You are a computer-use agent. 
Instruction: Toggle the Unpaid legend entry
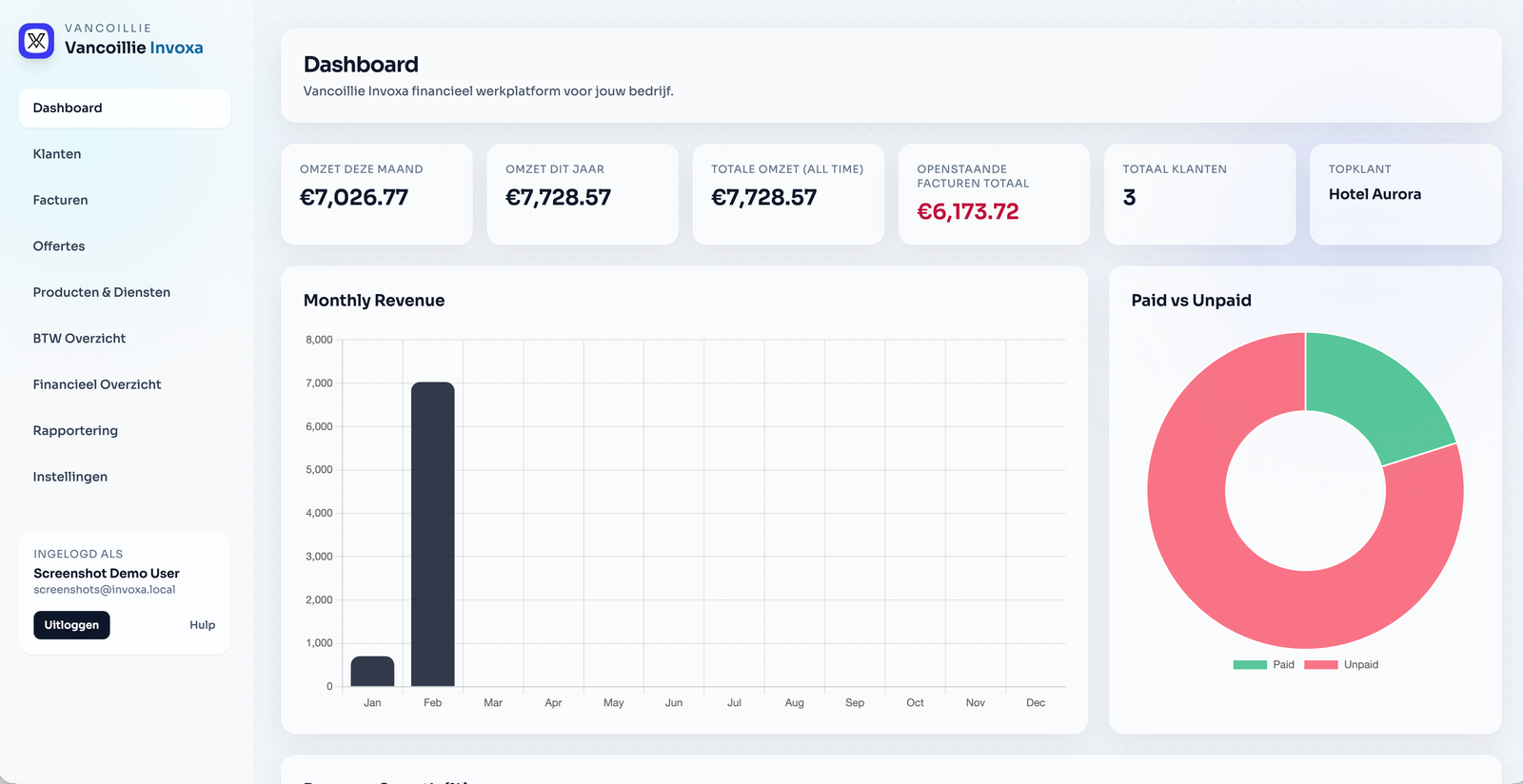[1341, 665]
